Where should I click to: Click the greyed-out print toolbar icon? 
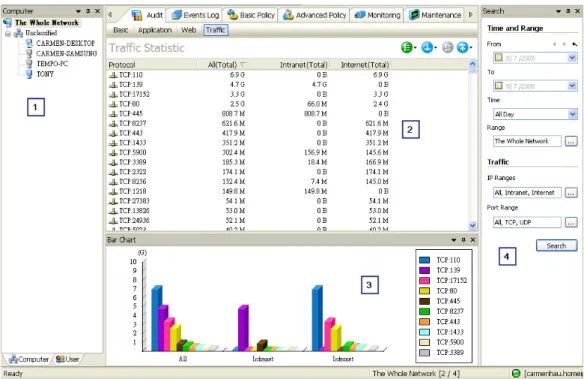[447, 48]
